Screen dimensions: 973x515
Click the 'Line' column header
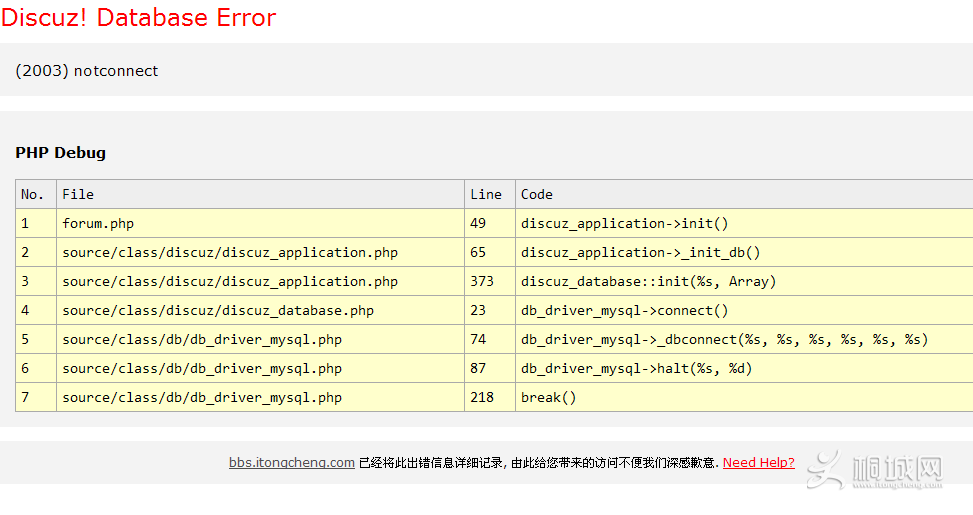tap(490, 194)
